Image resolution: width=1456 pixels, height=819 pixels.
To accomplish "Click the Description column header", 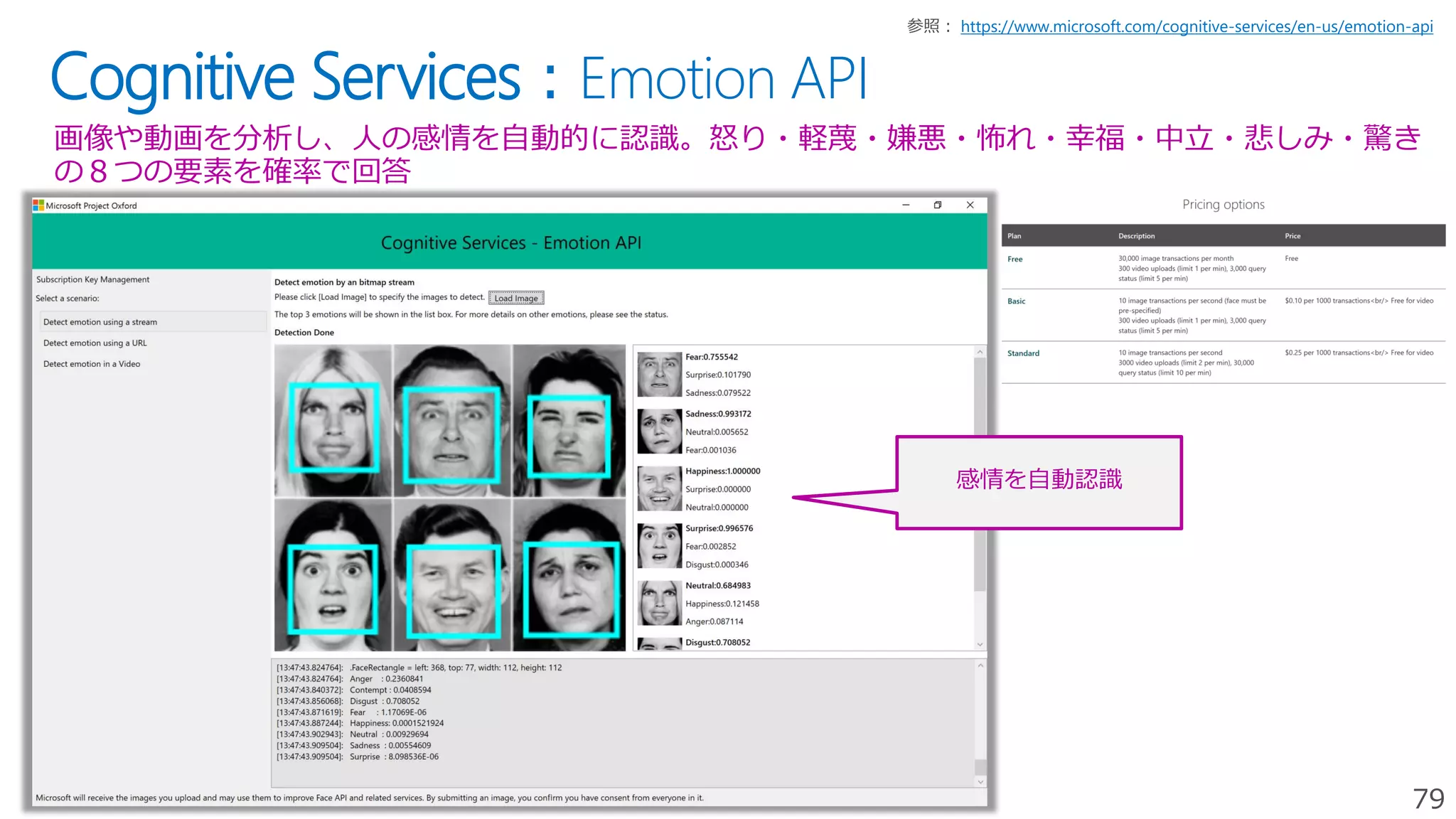I will point(1136,236).
